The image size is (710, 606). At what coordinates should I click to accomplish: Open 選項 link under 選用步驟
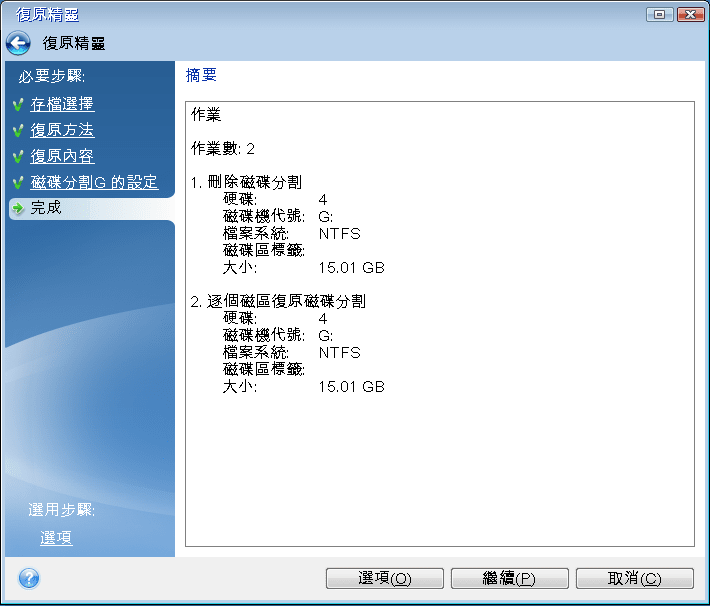pyautogui.click(x=56, y=538)
